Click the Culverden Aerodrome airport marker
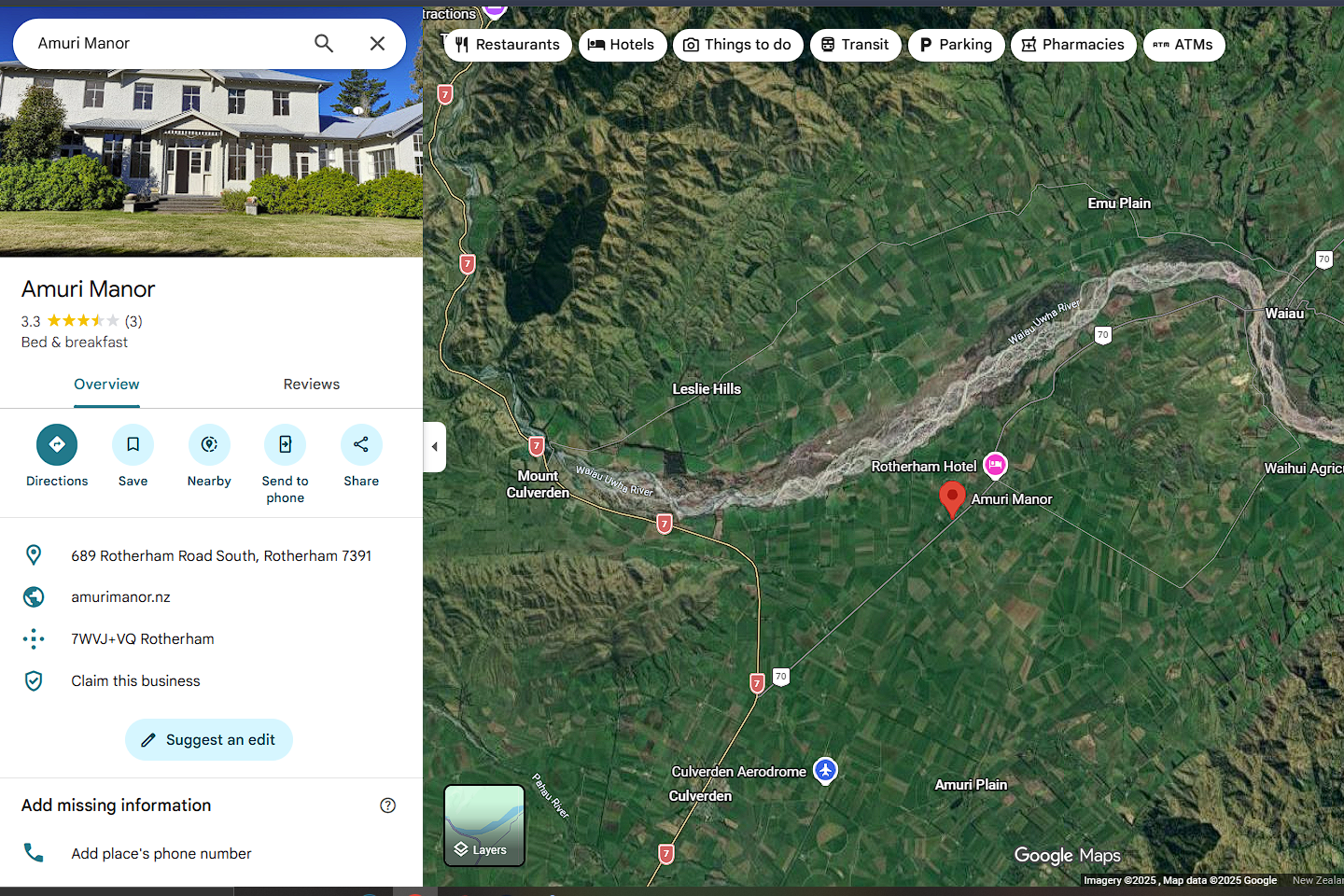1344x896 pixels. coord(825,771)
